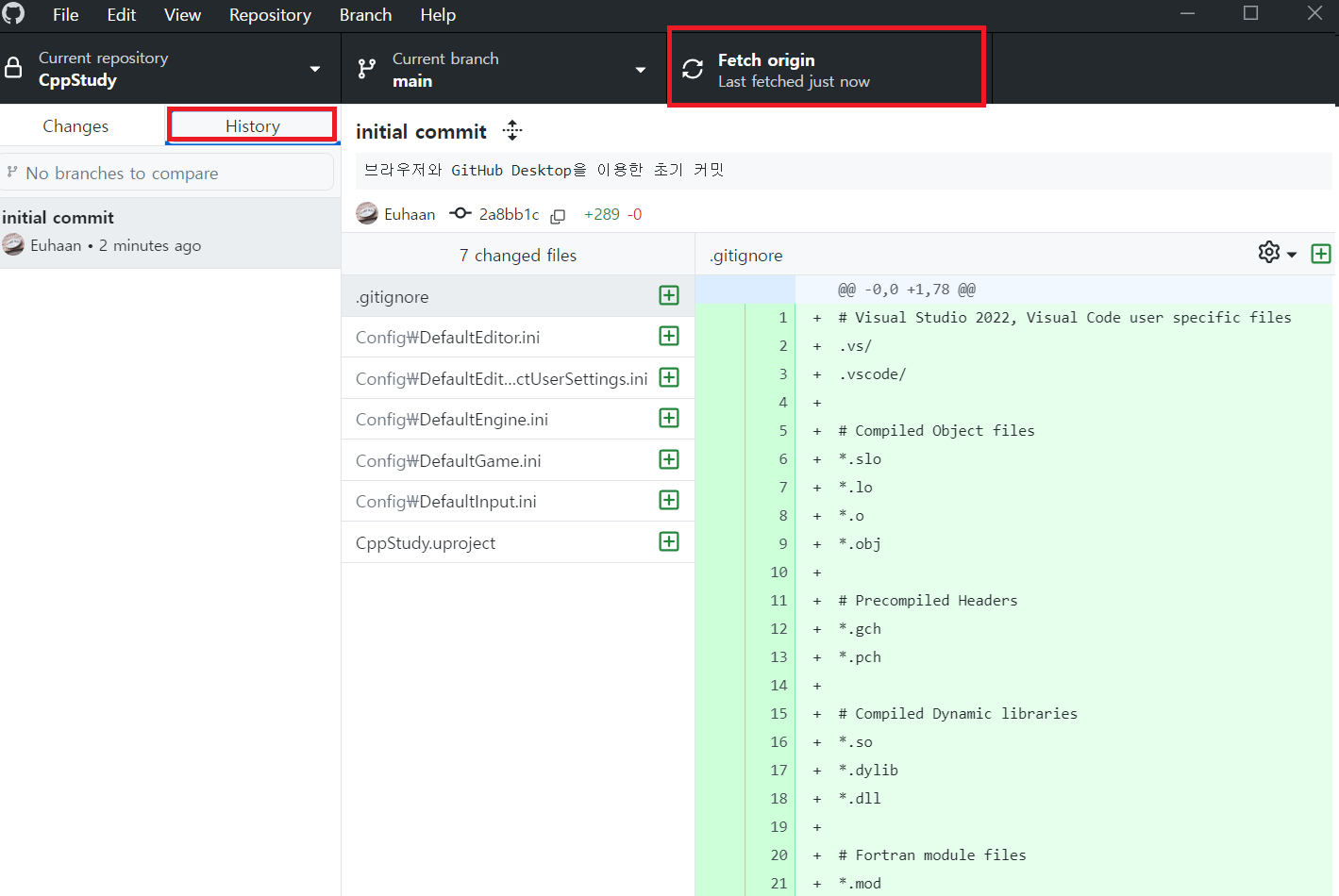This screenshot has width=1339, height=896.
Task: Expand the Current repository CppStudy dropdown
Action: (170, 69)
